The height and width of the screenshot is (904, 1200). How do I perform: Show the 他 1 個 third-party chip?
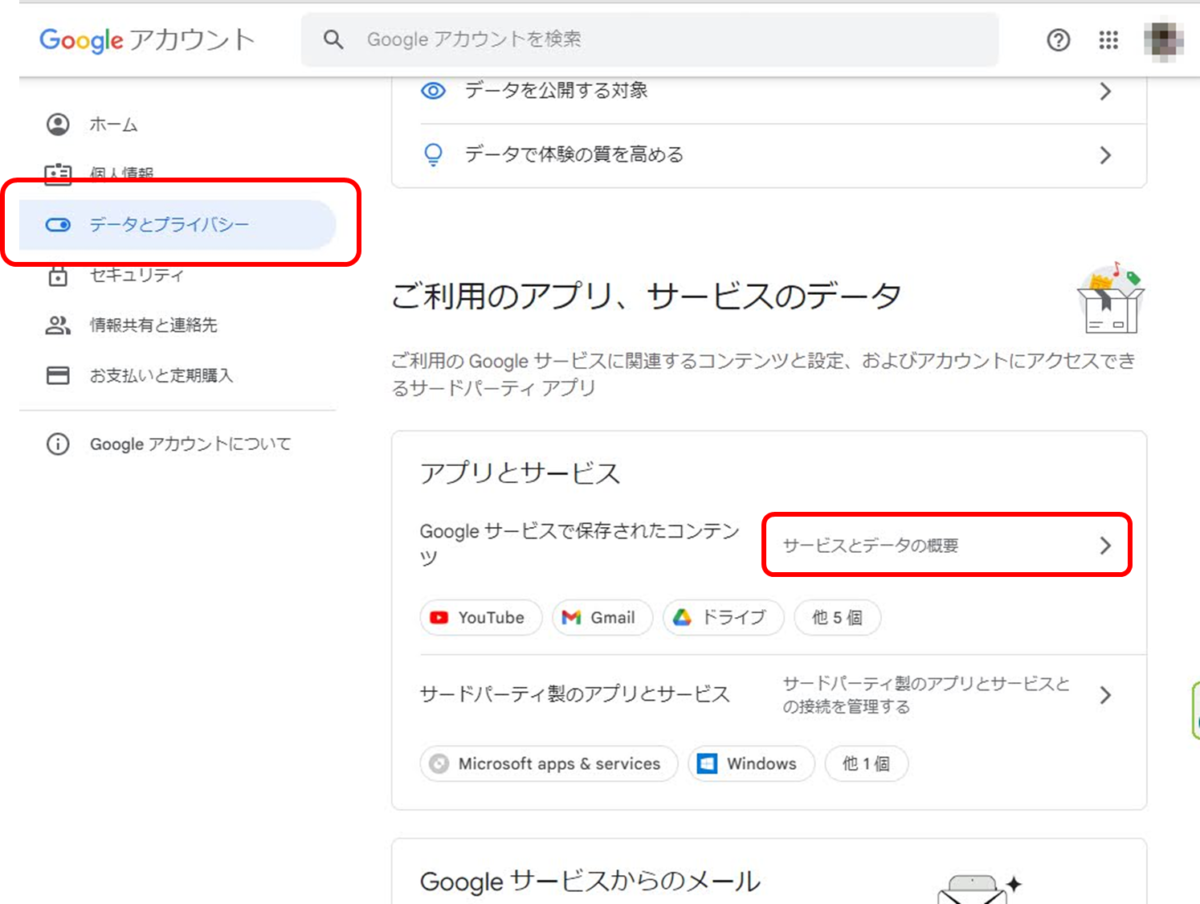[x=866, y=764]
